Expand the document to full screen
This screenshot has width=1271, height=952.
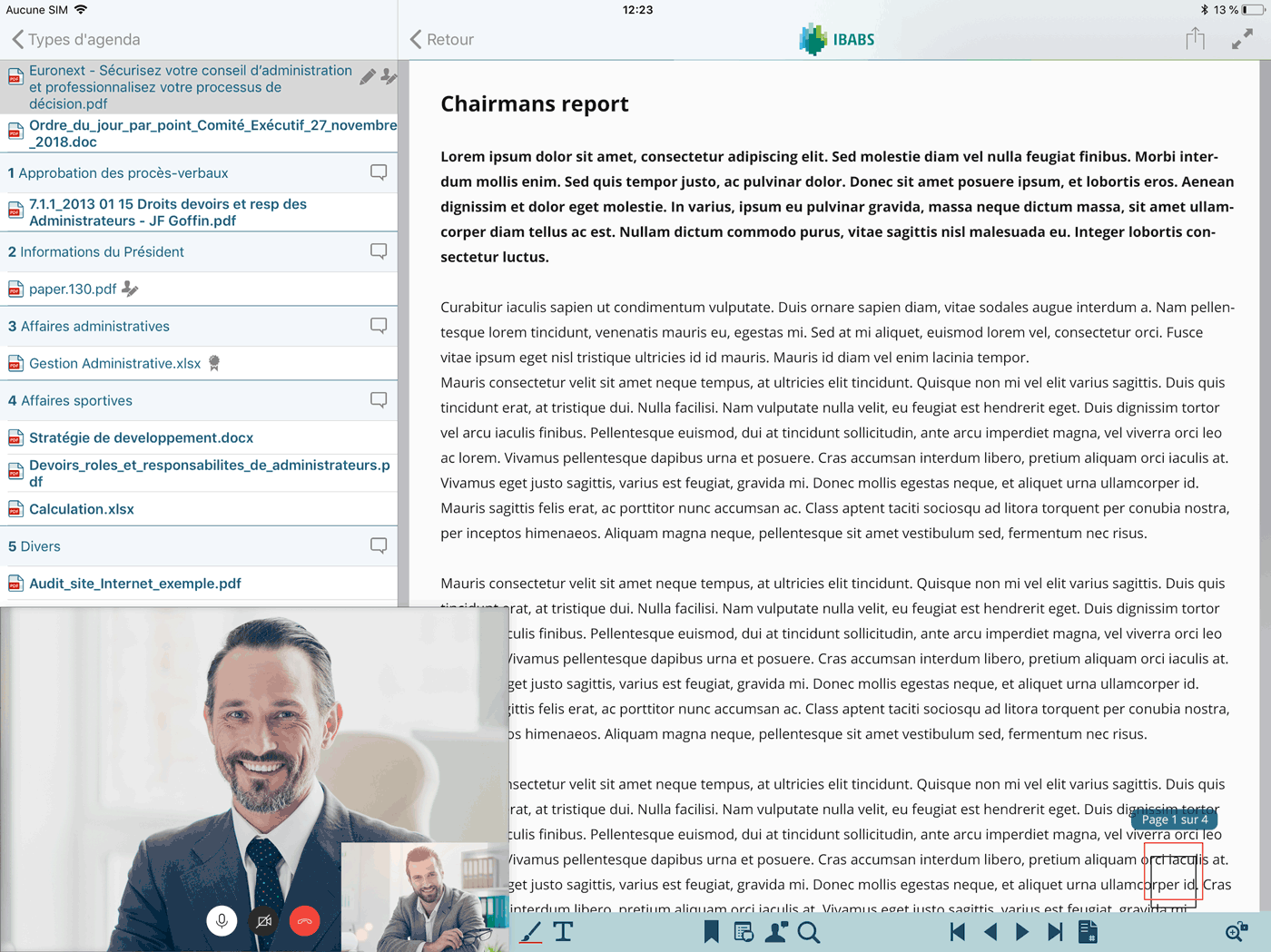[x=1242, y=39]
